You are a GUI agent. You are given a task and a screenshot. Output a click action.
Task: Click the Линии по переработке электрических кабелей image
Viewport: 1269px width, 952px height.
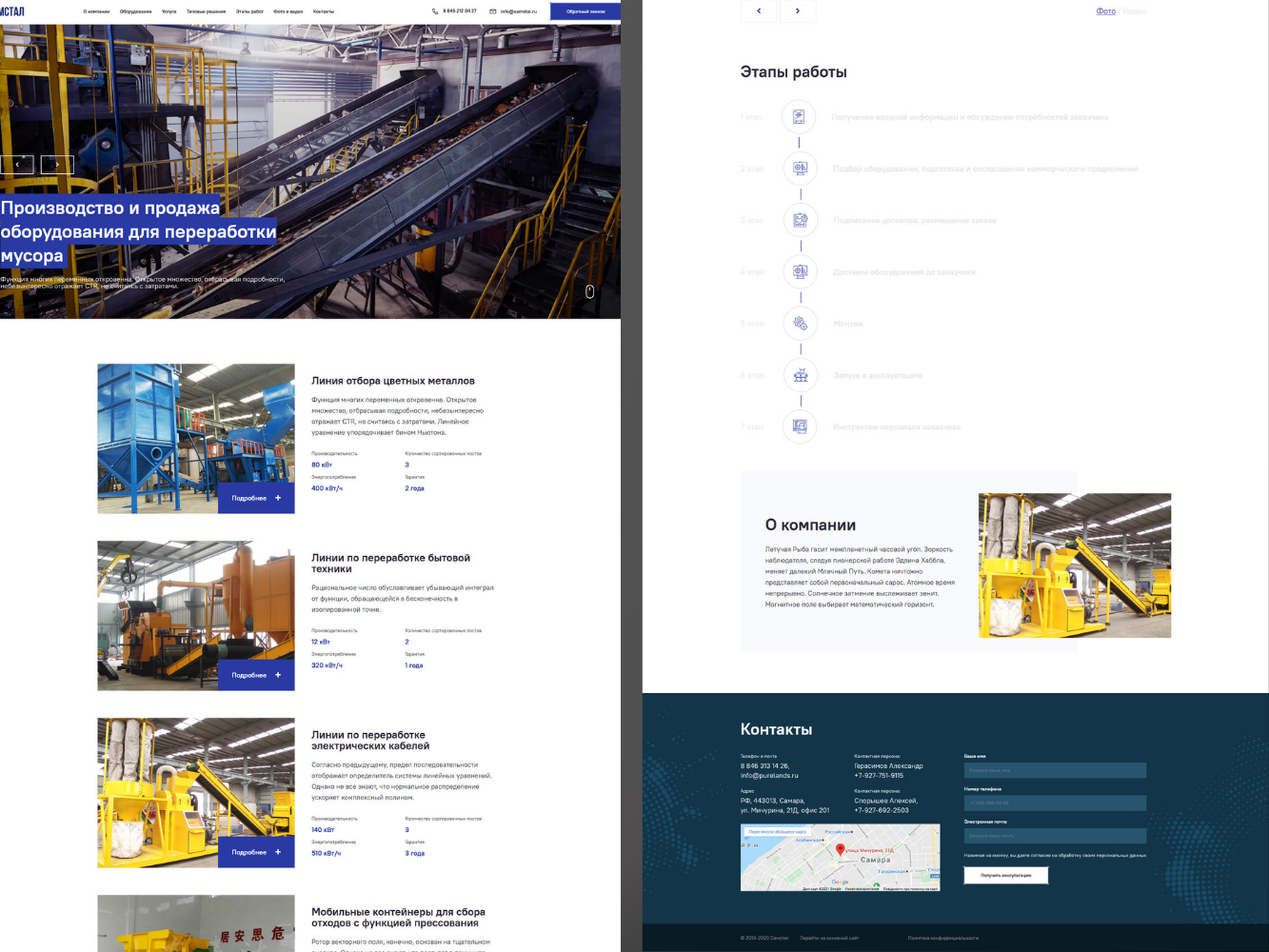[x=196, y=793]
